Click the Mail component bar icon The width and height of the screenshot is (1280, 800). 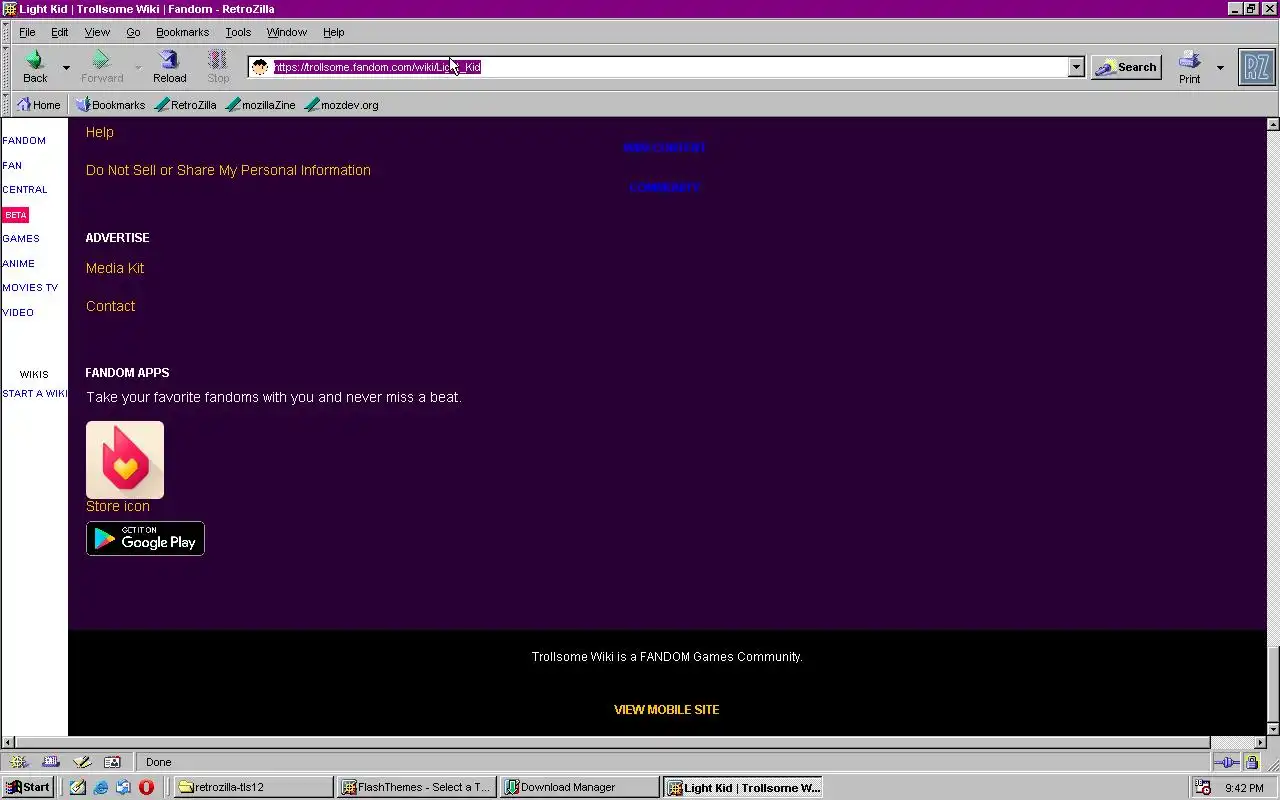point(51,762)
